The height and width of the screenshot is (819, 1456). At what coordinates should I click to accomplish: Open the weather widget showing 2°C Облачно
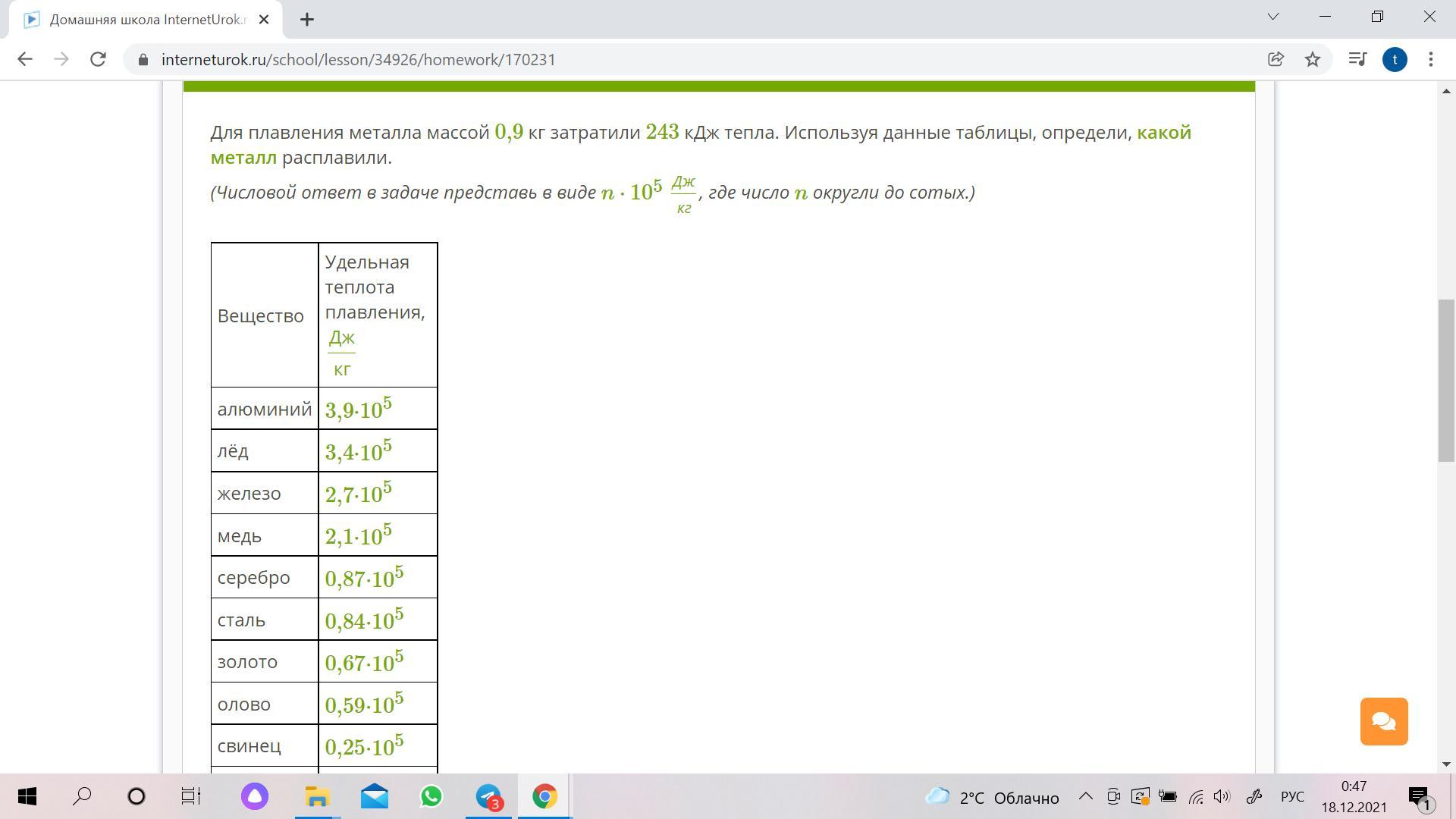pyautogui.click(x=992, y=797)
